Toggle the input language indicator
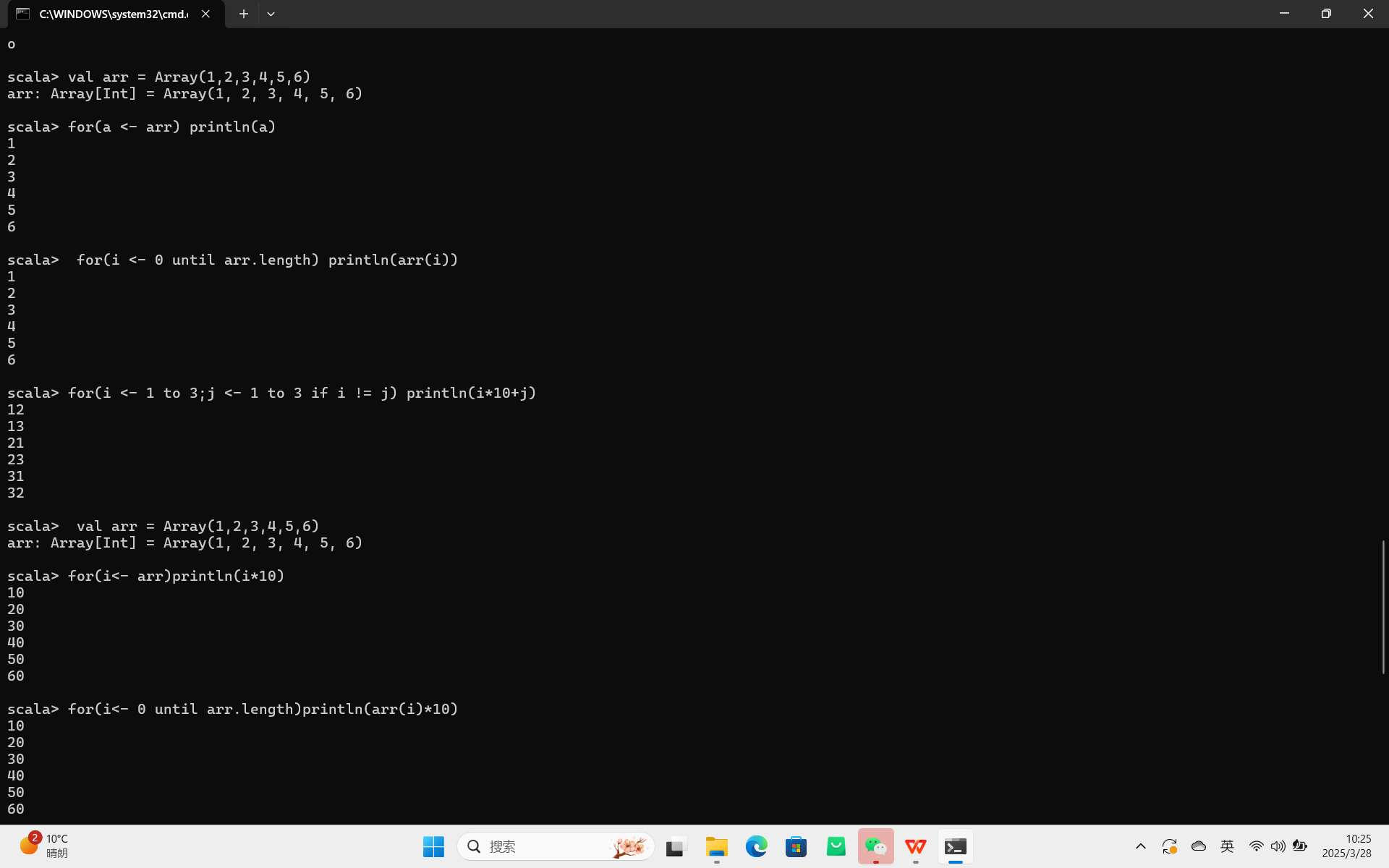This screenshot has width=1389, height=868. coord(1227,846)
